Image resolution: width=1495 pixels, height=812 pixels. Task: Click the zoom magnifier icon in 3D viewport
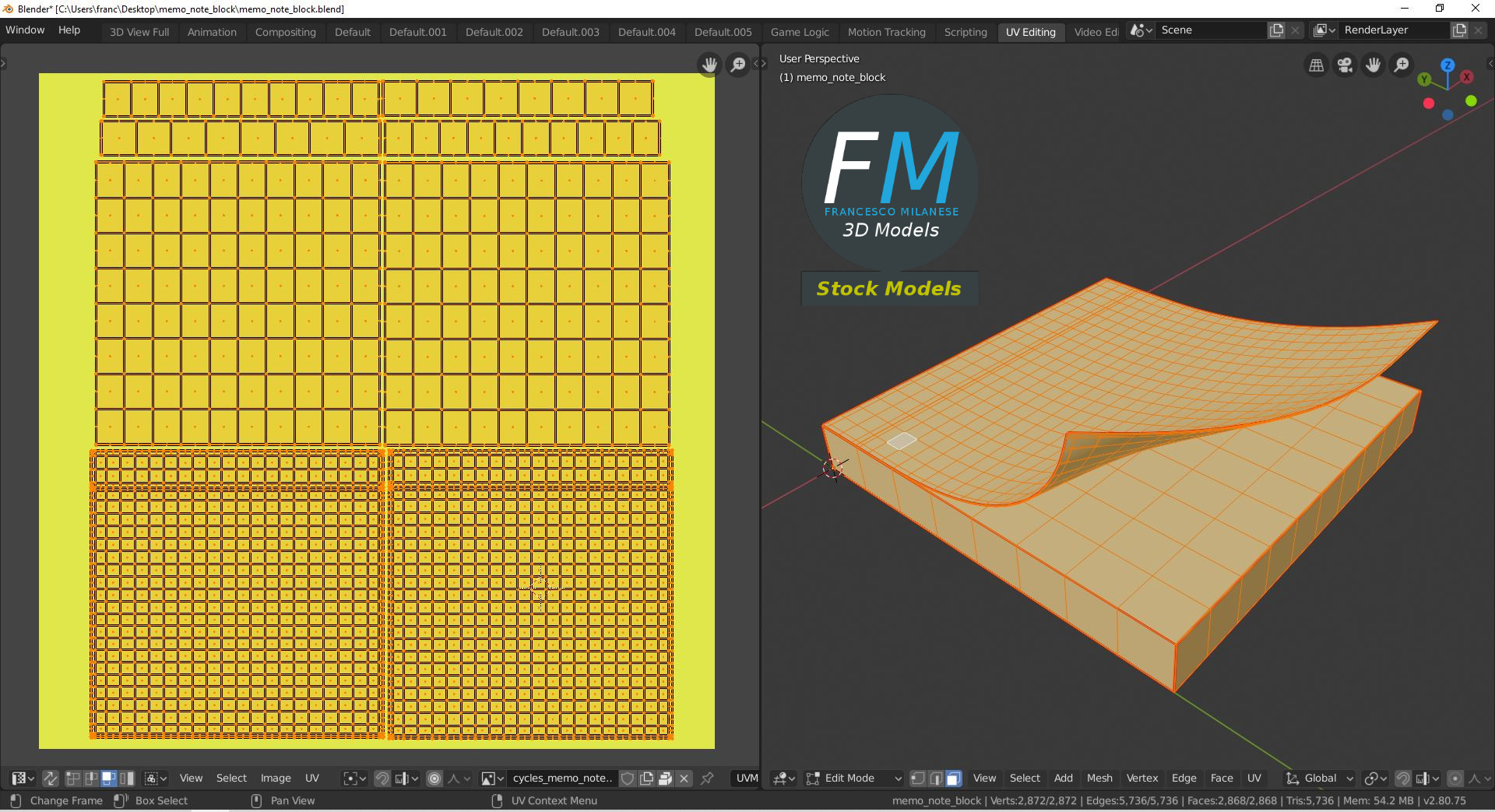pos(1402,65)
